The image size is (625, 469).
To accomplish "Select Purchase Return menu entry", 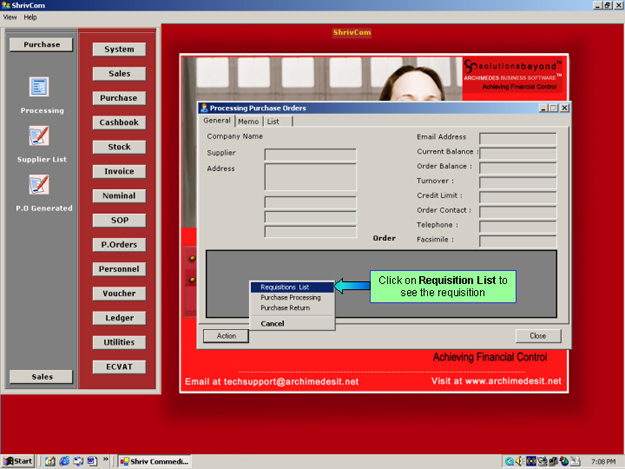I will click(285, 308).
